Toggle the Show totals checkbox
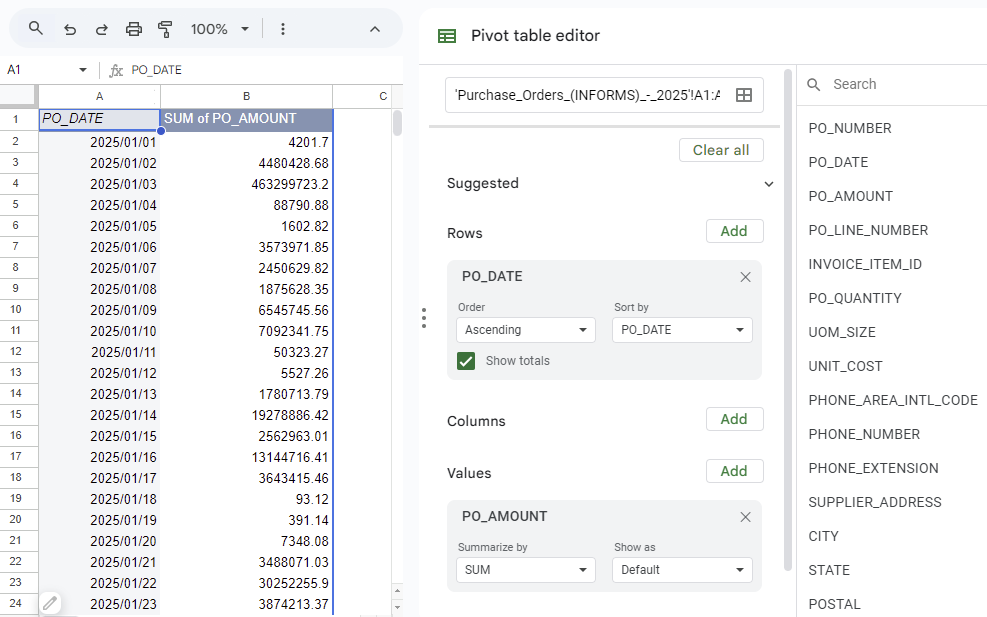The height and width of the screenshot is (617, 987). click(x=466, y=361)
